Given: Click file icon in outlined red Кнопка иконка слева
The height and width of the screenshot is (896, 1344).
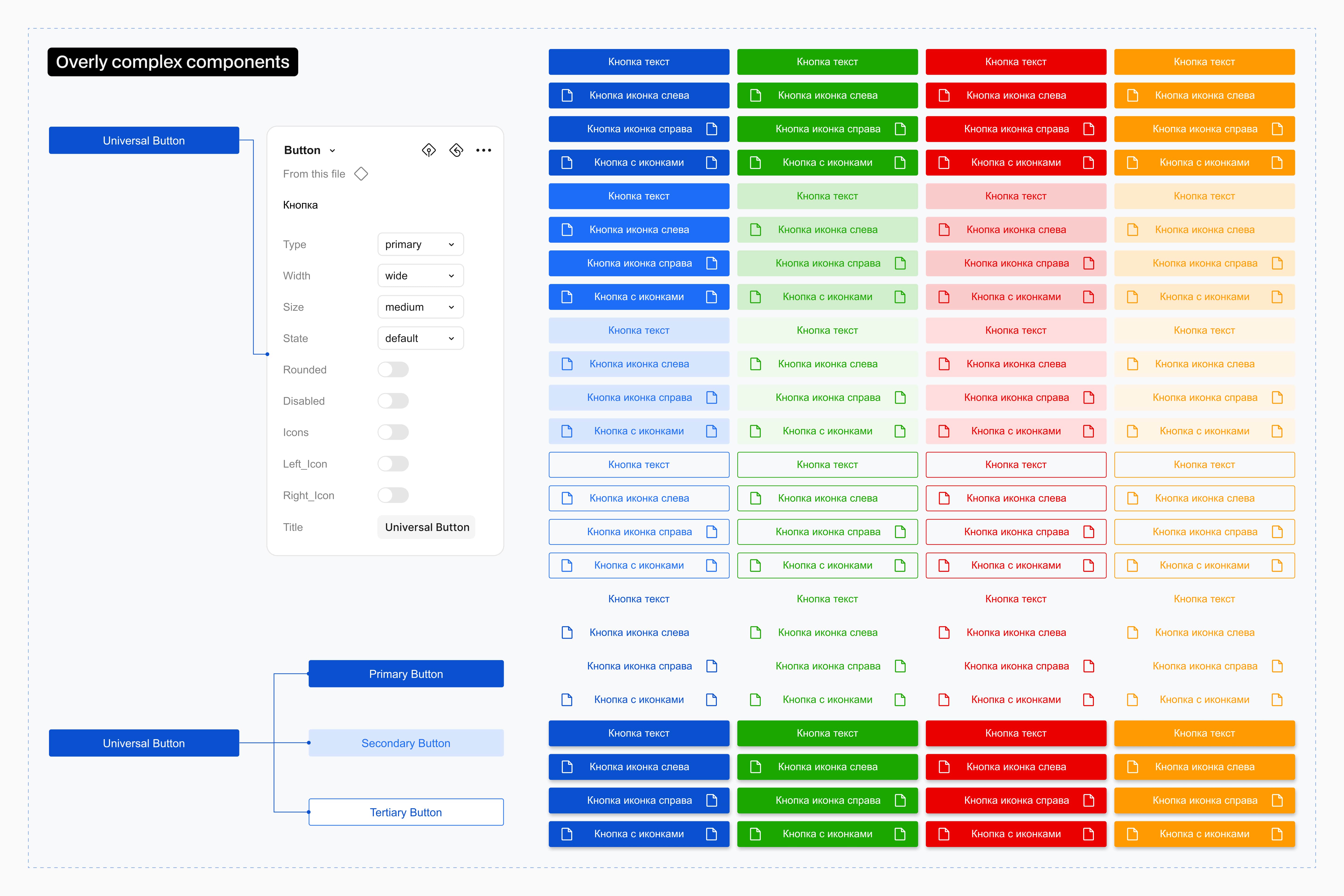Looking at the screenshot, I should click(944, 498).
